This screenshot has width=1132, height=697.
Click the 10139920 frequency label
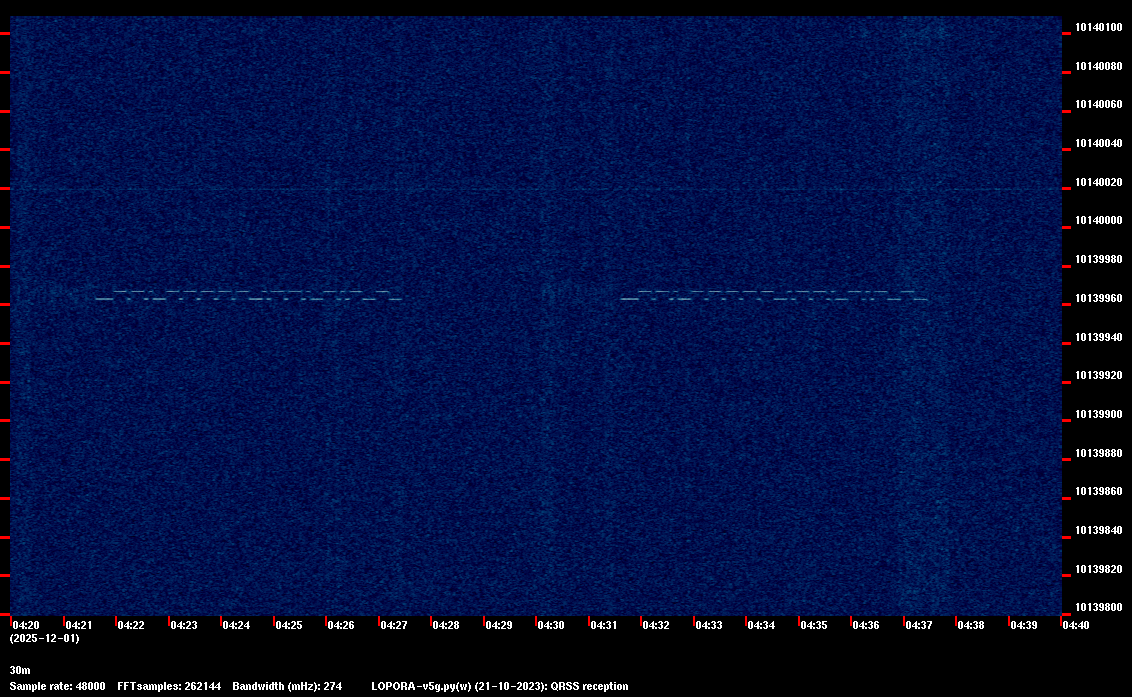[1099, 376]
